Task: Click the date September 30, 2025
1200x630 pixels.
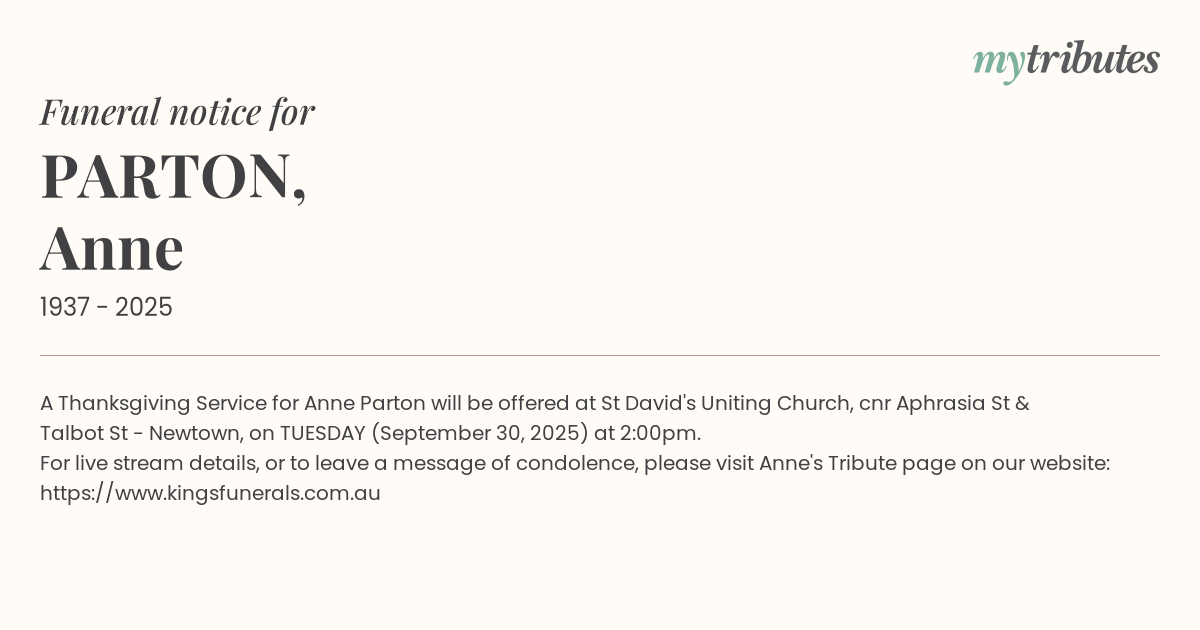Action: (475, 433)
